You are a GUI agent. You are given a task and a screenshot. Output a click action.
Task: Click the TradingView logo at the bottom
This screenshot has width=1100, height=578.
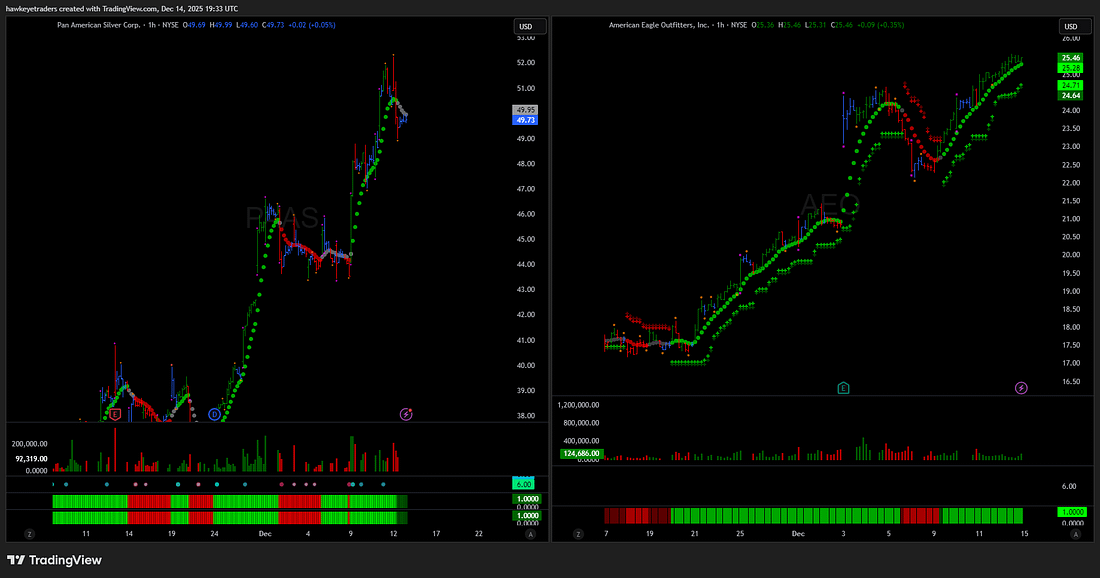tap(55, 560)
